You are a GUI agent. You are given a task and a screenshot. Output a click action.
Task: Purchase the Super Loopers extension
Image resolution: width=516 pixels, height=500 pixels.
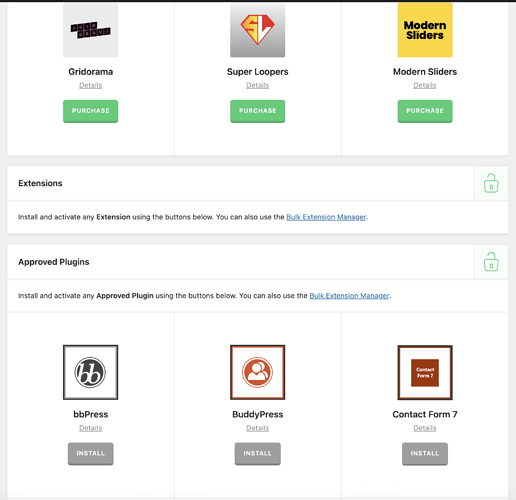[x=257, y=111]
